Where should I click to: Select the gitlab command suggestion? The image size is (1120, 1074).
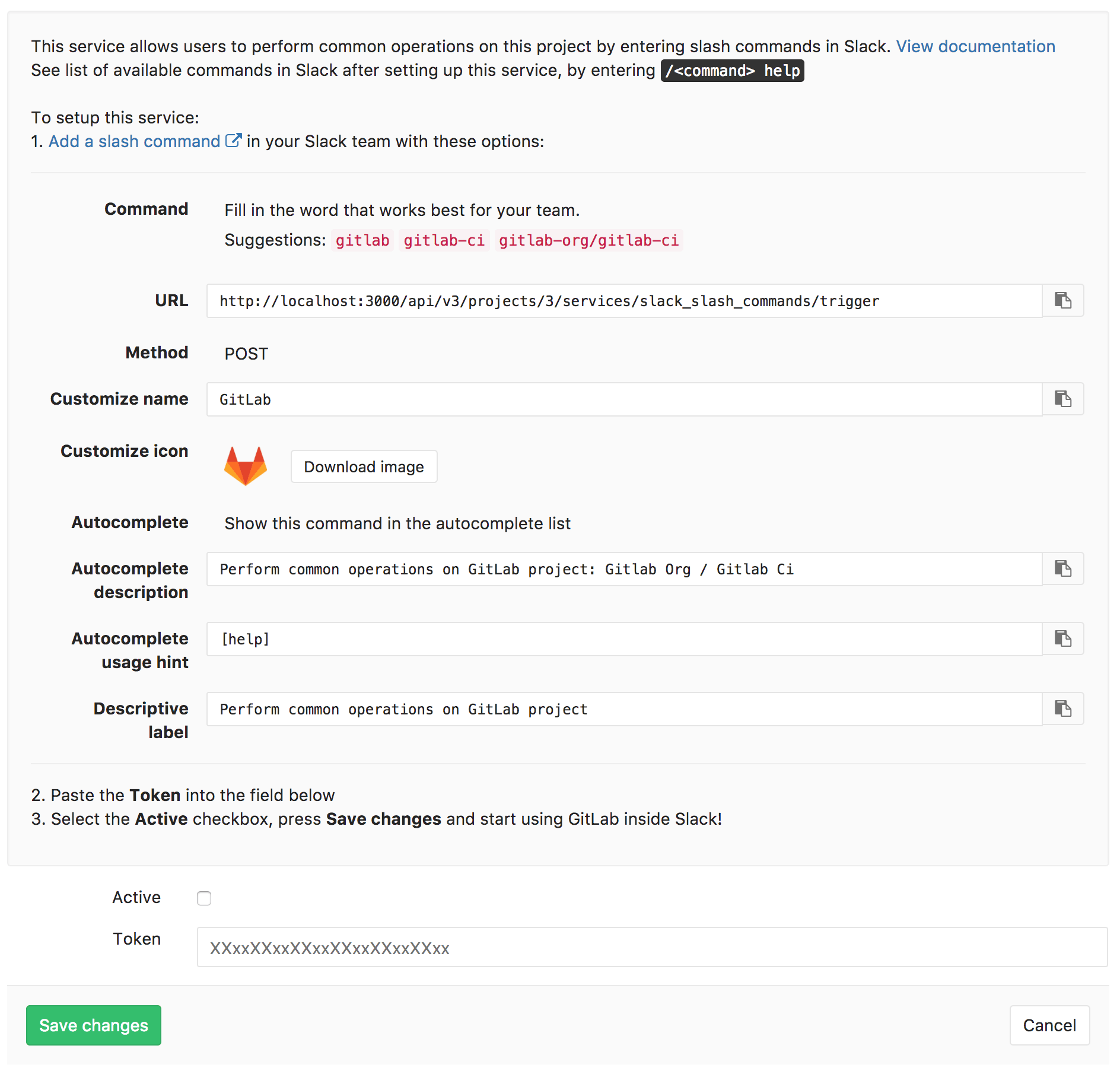pyautogui.click(x=362, y=240)
